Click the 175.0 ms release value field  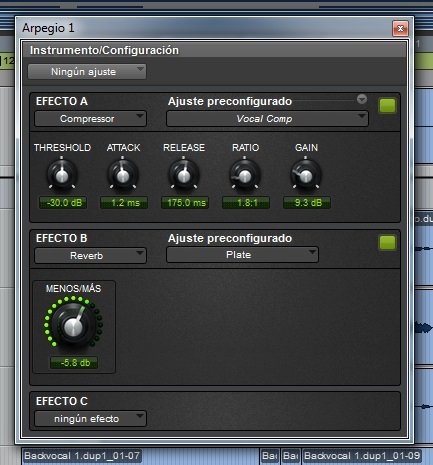[185, 203]
